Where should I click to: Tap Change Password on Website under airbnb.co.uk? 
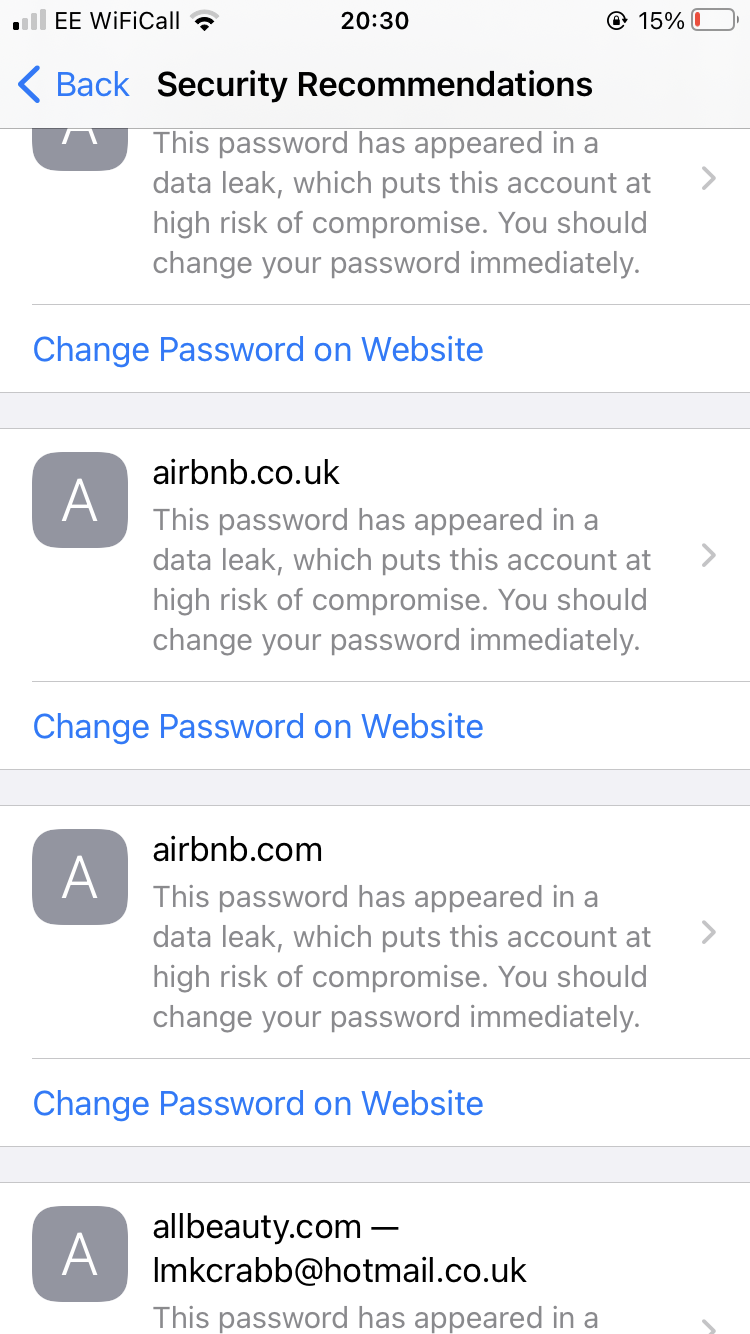[258, 726]
